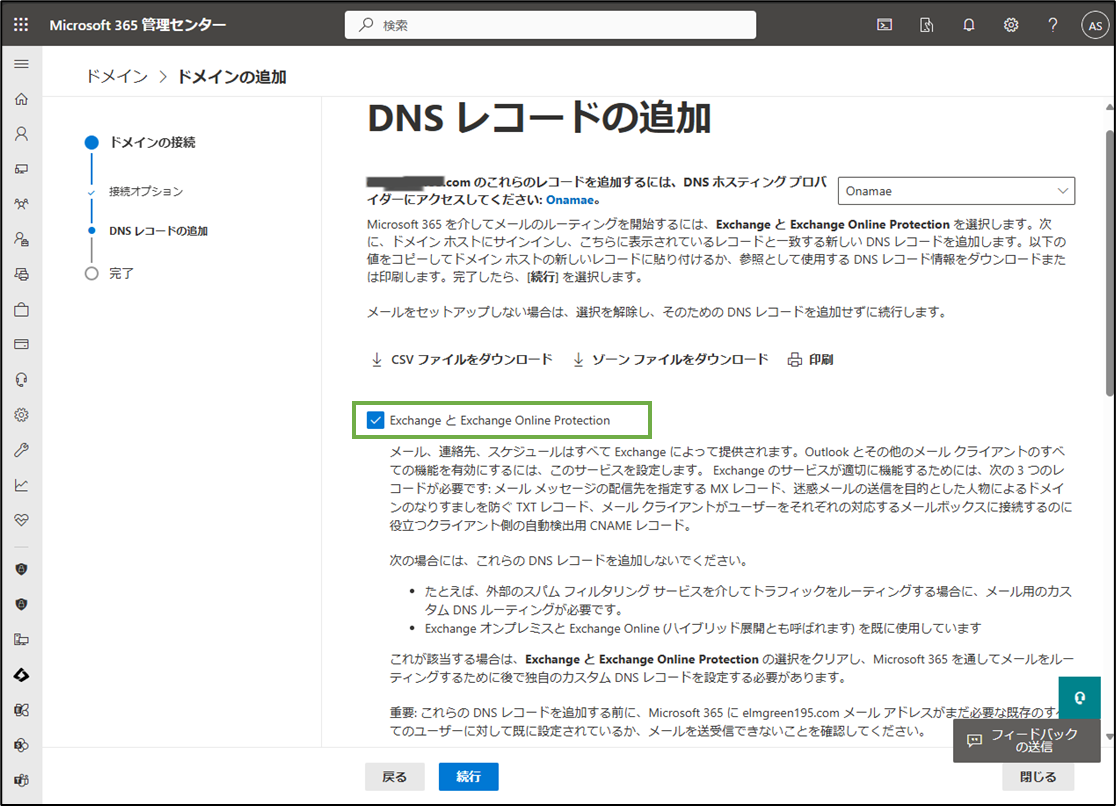Open SharePoint admin icon in sidebar
Image resolution: width=1116 pixels, height=806 pixels.
[x=21, y=745]
